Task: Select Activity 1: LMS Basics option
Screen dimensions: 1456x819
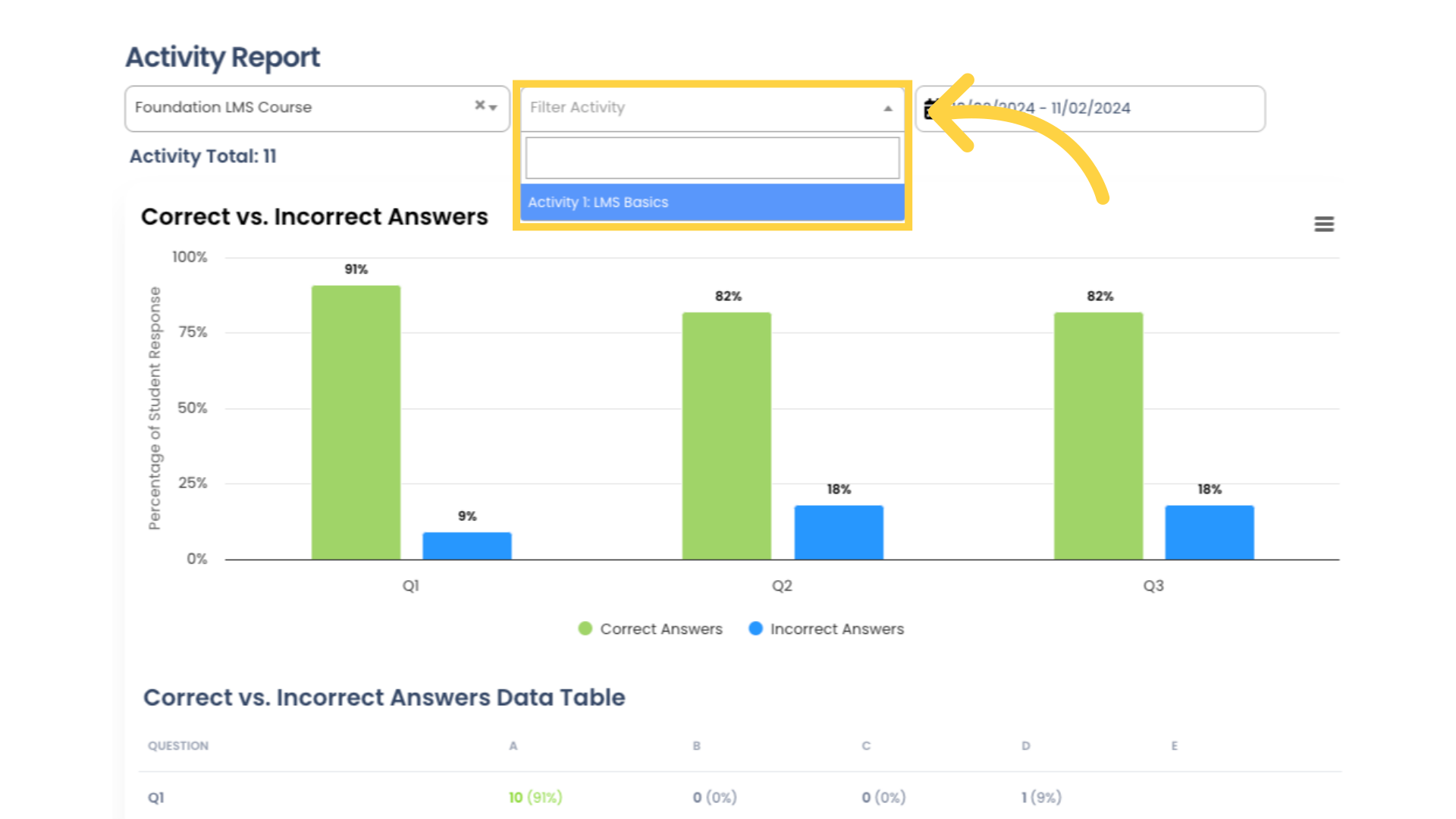Action: [x=711, y=202]
